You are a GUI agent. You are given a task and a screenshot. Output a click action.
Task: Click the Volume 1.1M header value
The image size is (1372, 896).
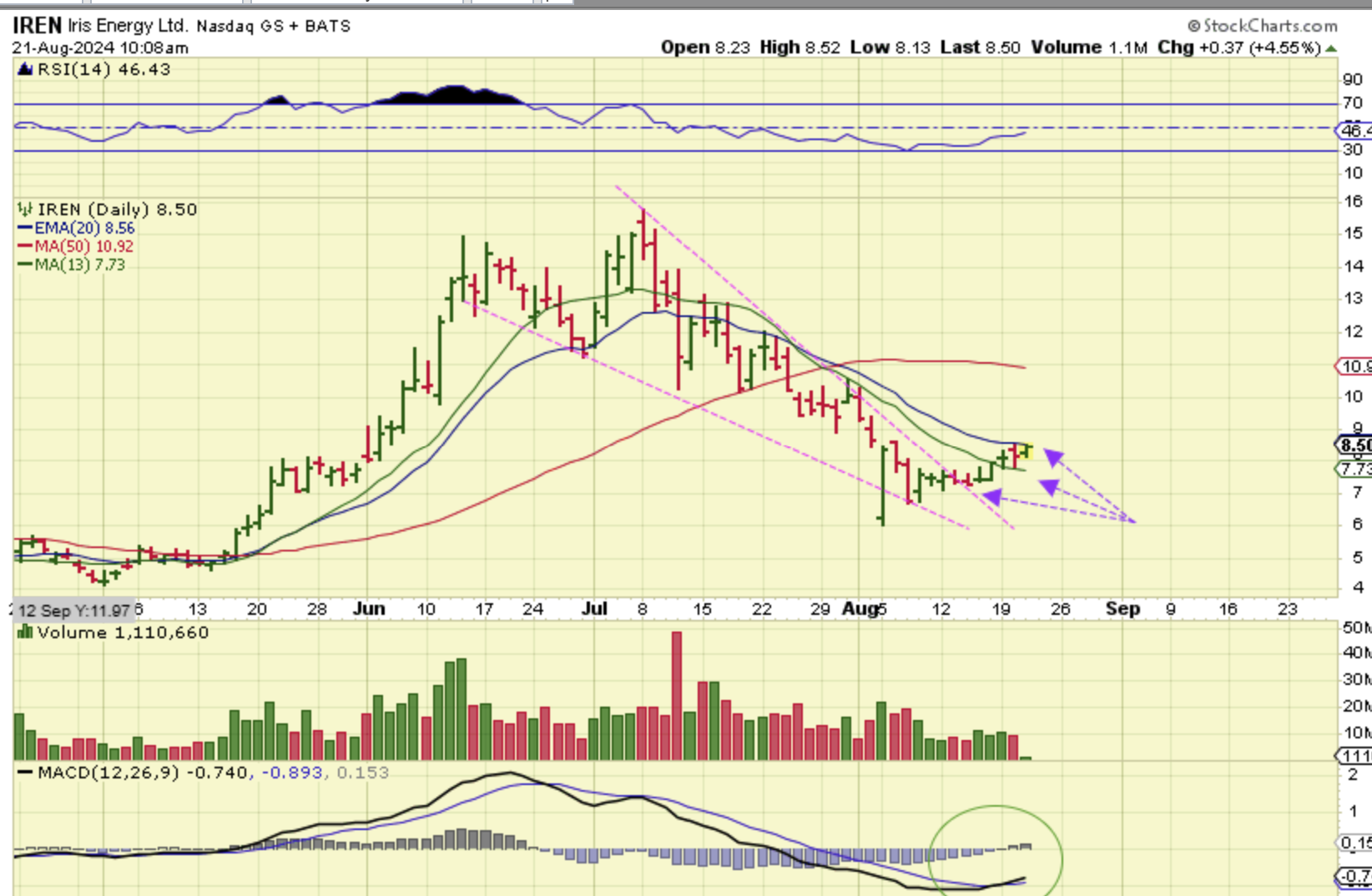click(x=1091, y=48)
